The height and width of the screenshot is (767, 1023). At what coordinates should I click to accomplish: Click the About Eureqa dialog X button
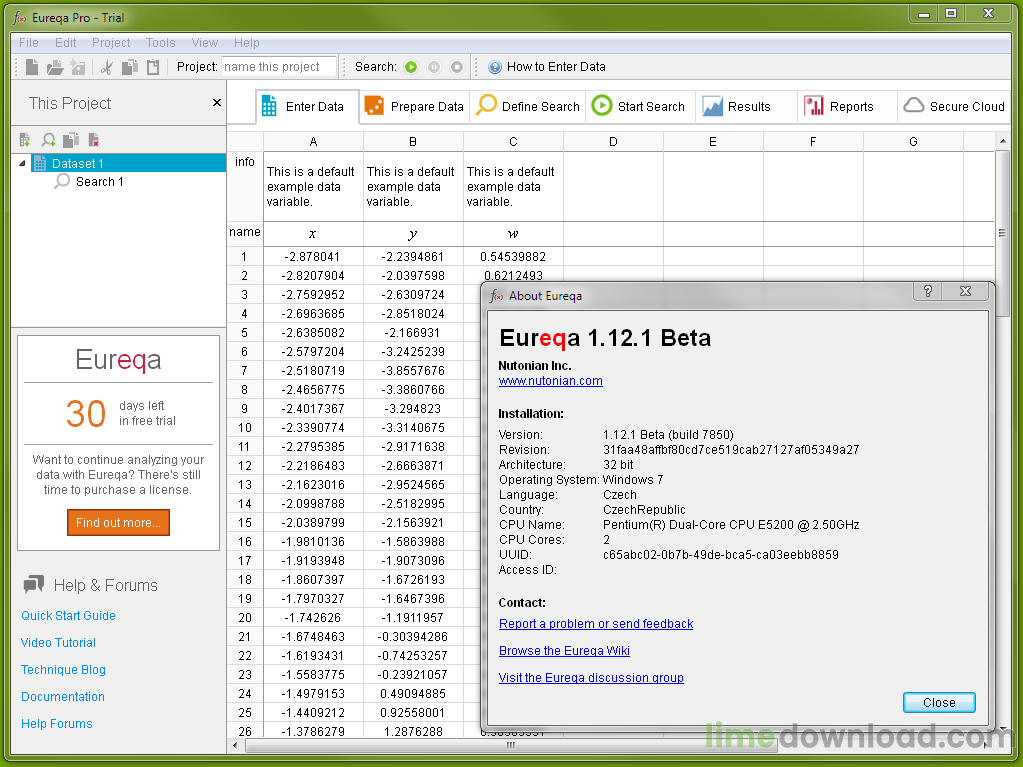pos(966,292)
